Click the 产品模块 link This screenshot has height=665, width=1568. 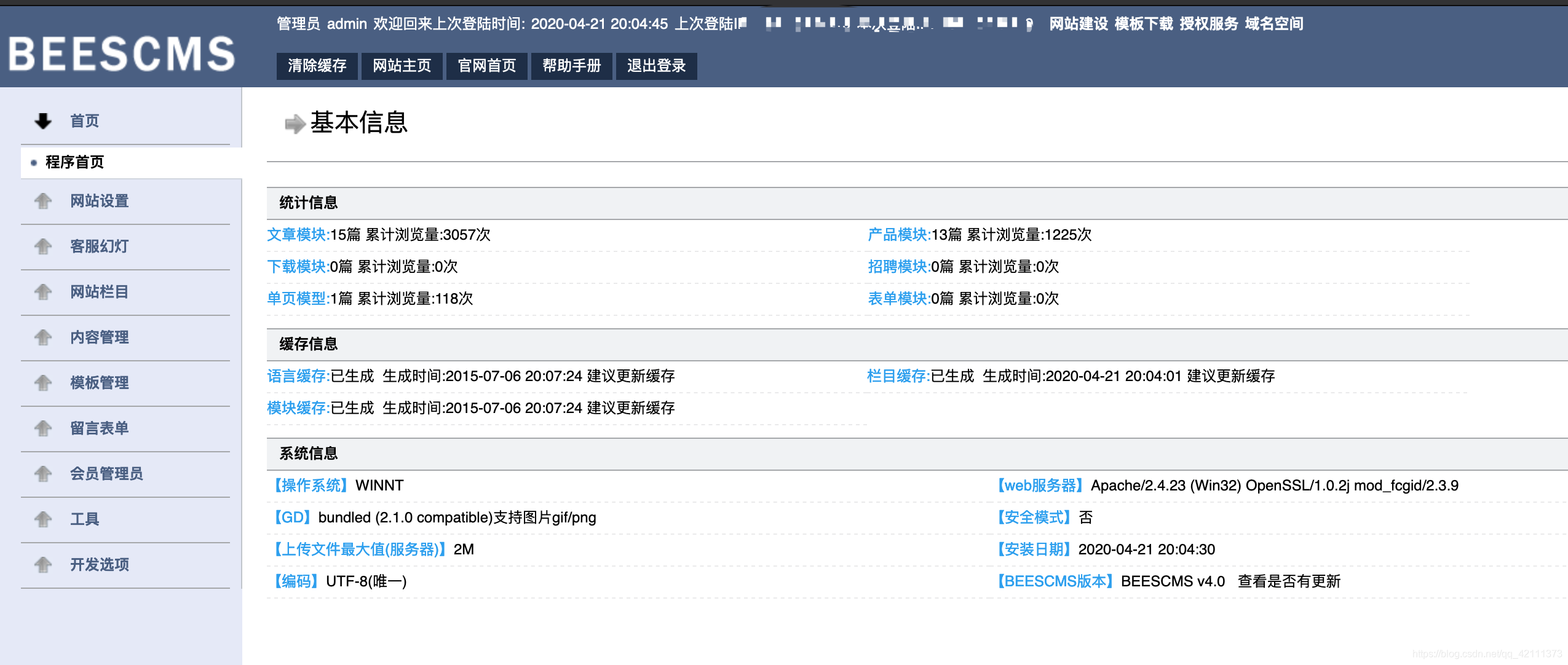pyautogui.click(x=897, y=235)
